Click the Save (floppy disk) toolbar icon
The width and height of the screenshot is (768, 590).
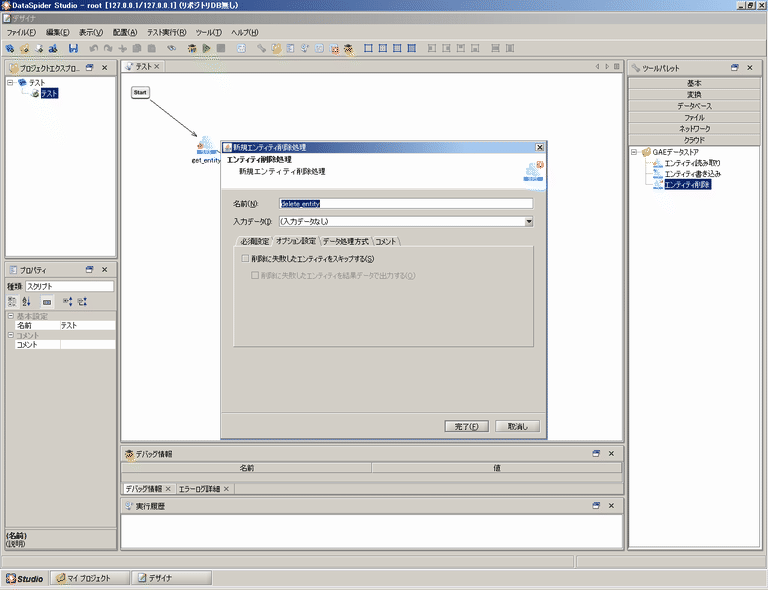point(73,48)
